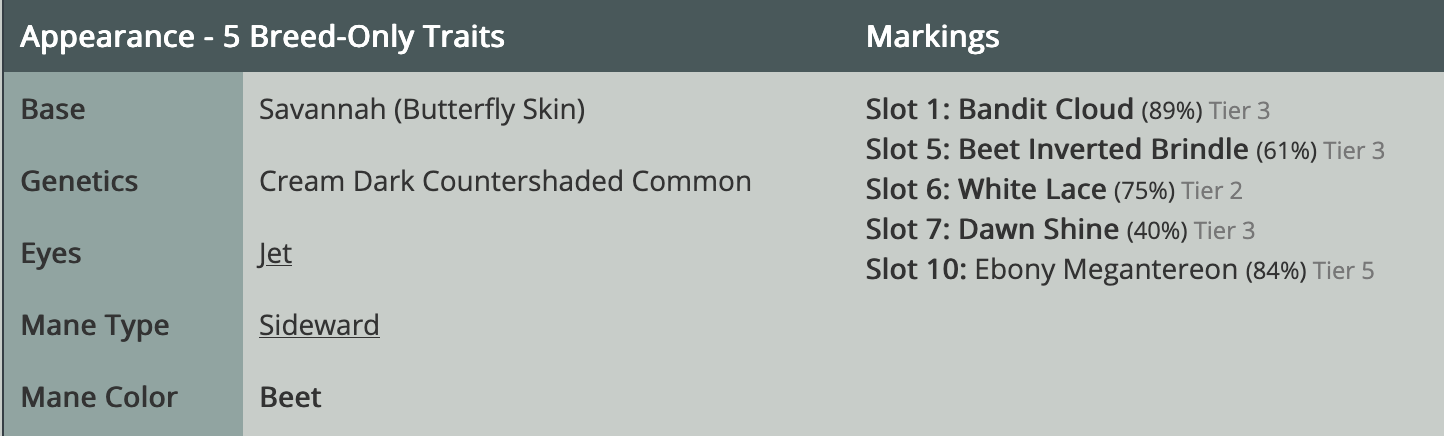Screen dimensions: 1444x436
Task: Click the Savannah (Butterfly Skin) base value
Action: pos(421,110)
